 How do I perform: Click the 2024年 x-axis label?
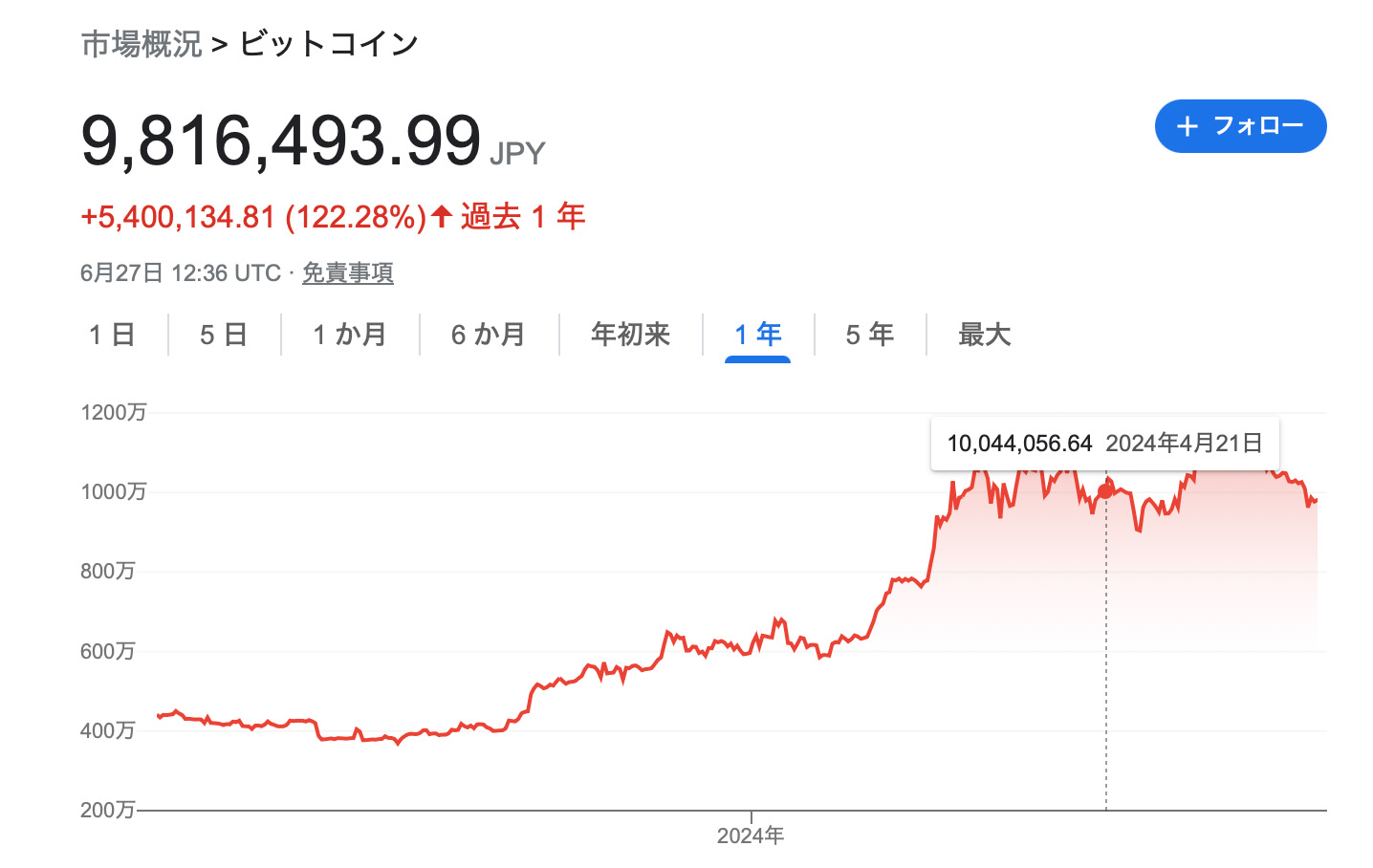coord(751,836)
